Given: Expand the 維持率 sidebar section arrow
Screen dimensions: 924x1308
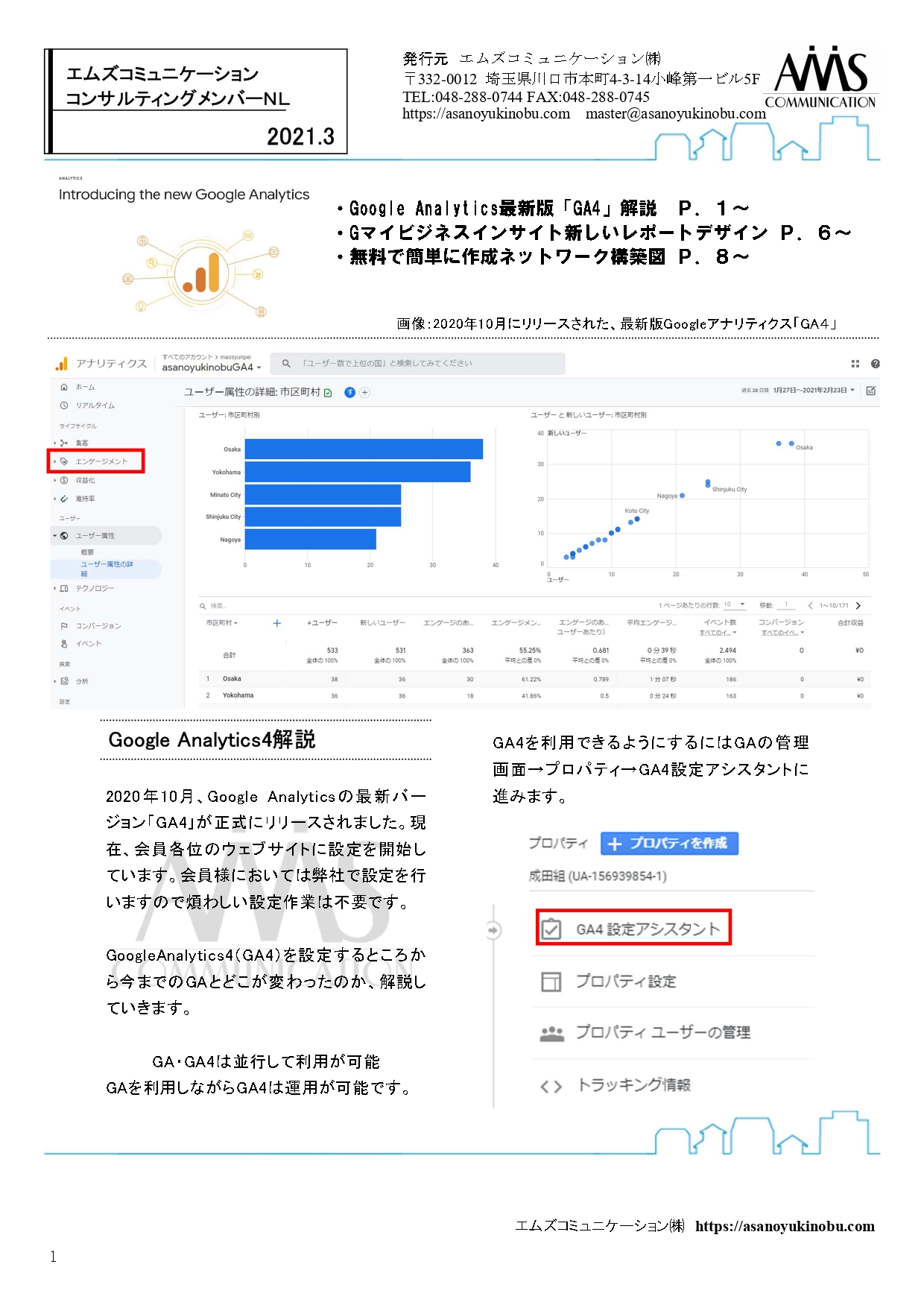Looking at the screenshot, I should tap(55, 499).
